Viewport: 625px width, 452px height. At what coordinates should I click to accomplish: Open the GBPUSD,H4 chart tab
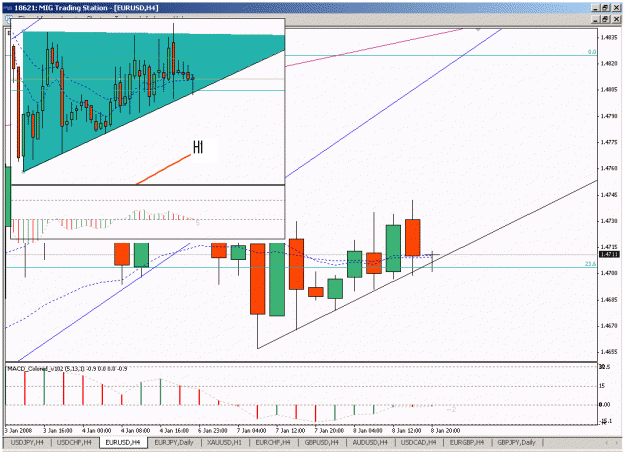pos(321,442)
